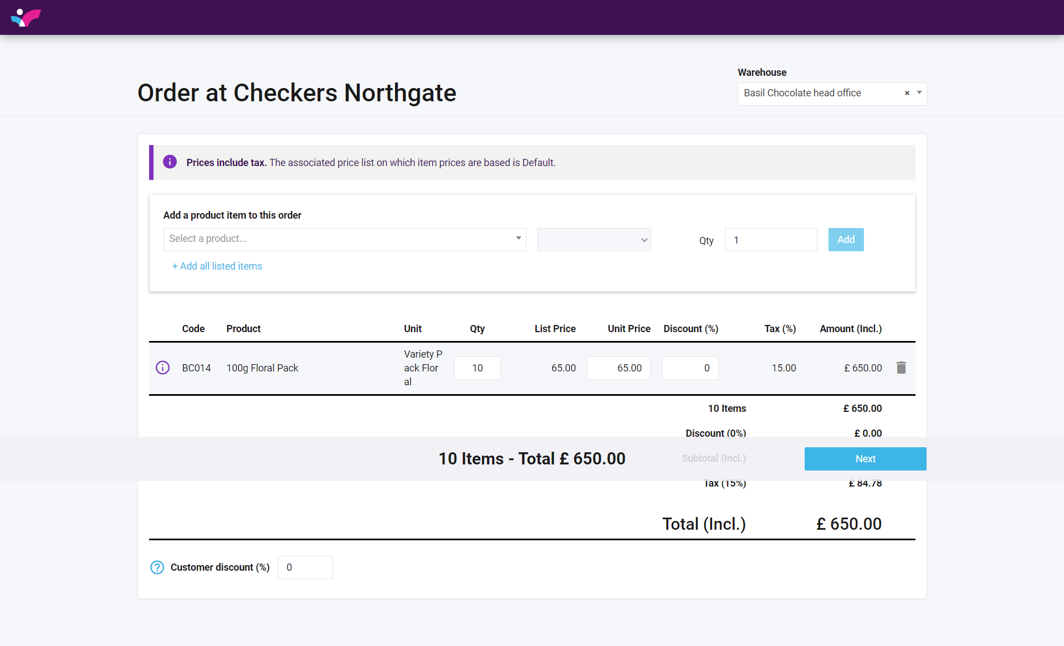Image resolution: width=1064 pixels, height=646 pixels.
Task: Click the purple info icon in the price banner
Action: click(170, 162)
